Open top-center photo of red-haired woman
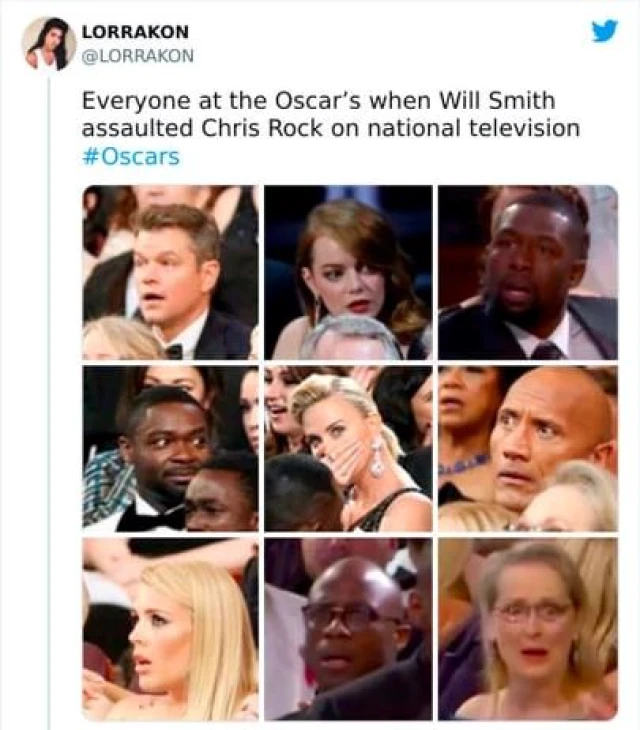The height and width of the screenshot is (730, 640). [348, 272]
